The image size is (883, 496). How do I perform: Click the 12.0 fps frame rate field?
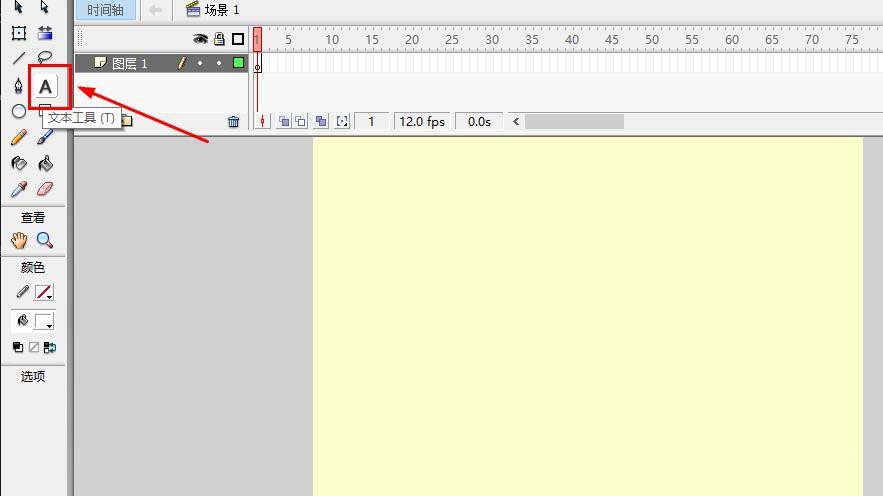pyautogui.click(x=422, y=121)
